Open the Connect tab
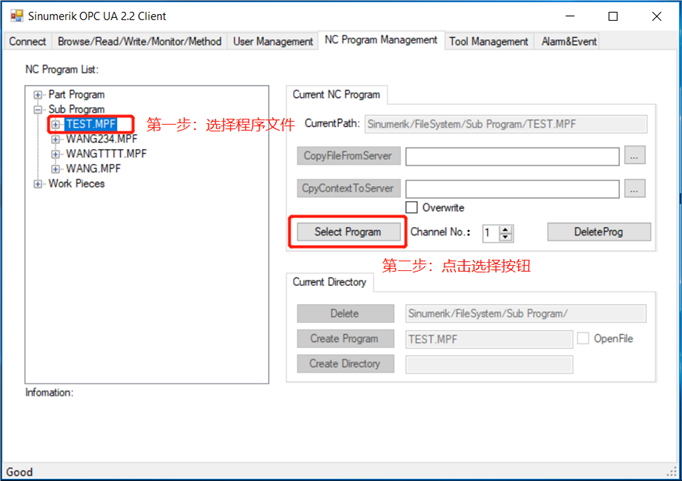682x481 pixels. pos(27,42)
